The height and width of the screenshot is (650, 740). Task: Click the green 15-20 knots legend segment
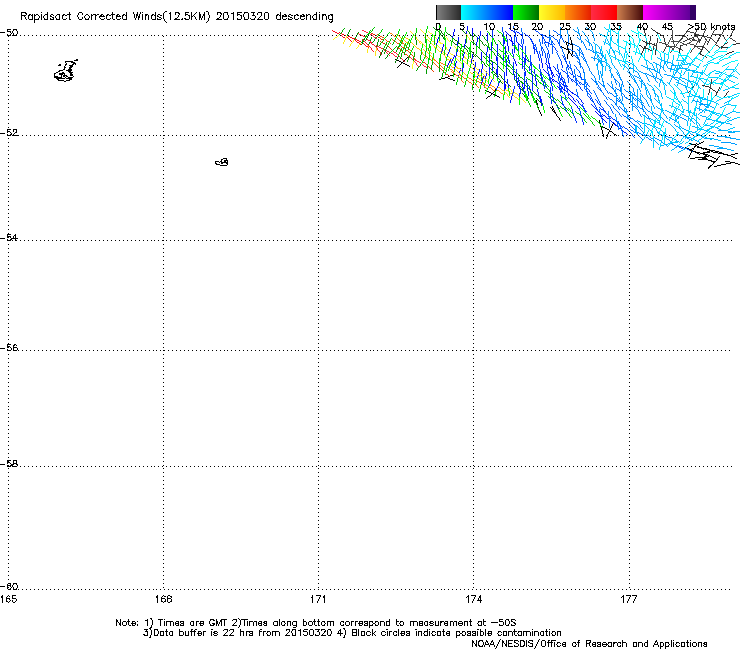tap(526, 12)
